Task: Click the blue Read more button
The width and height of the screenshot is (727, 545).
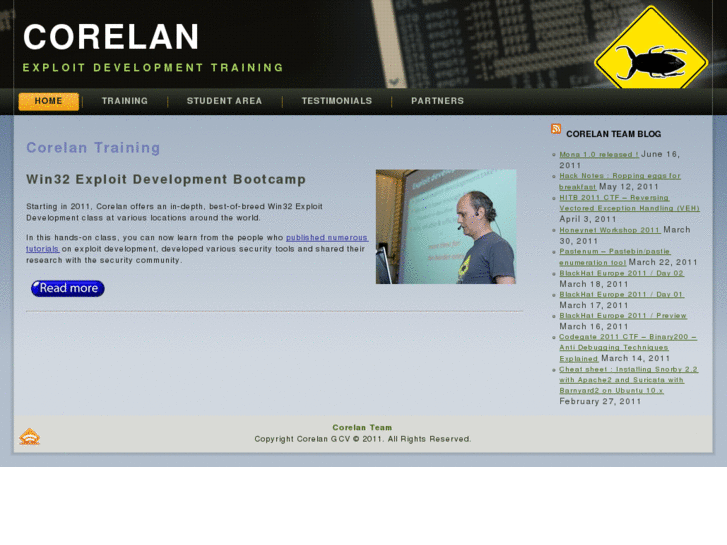Action: [68, 288]
